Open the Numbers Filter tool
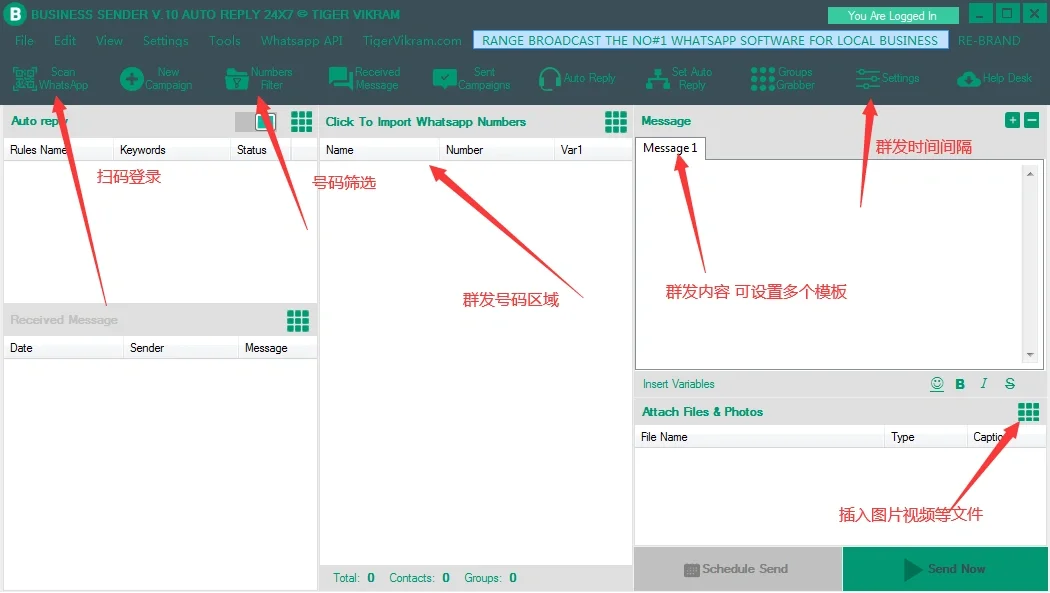The width and height of the screenshot is (1050, 593). coord(258,78)
